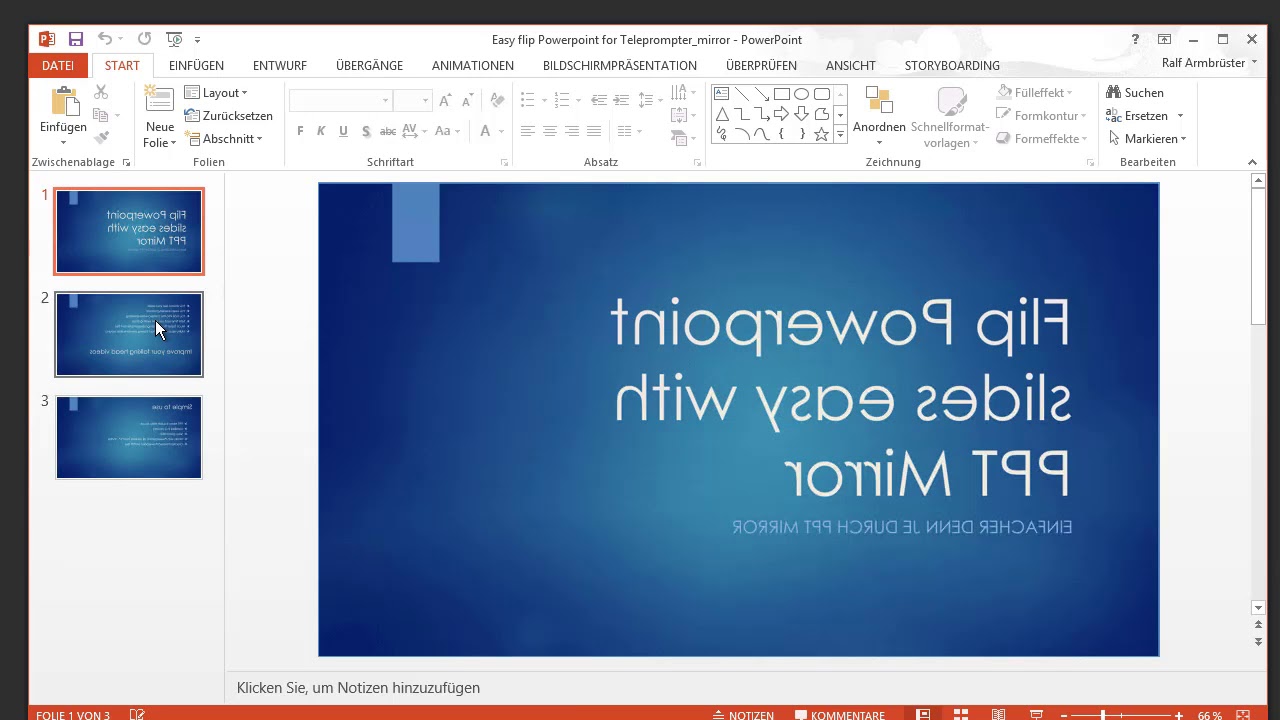The image size is (1280, 720).
Task: Select the text box shape
Action: 721,94
